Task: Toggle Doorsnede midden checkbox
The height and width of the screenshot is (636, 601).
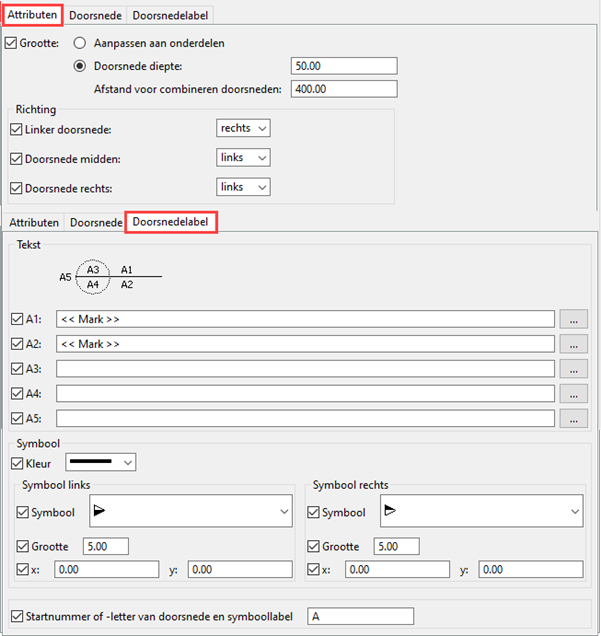Action: pos(16,159)
